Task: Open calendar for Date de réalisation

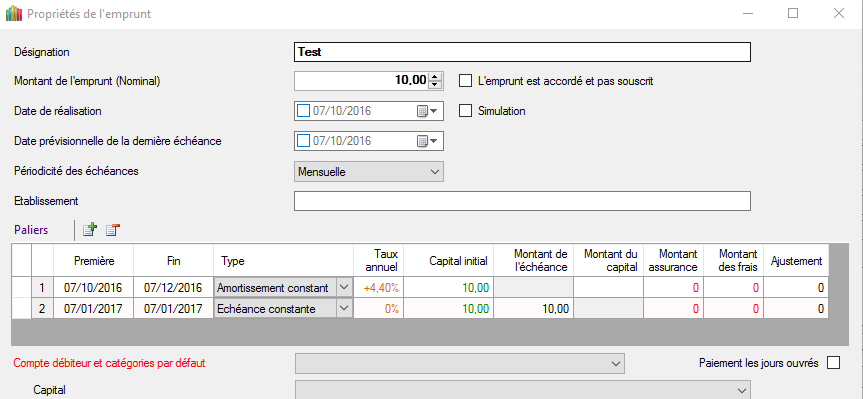Action: tap(427, 111)
